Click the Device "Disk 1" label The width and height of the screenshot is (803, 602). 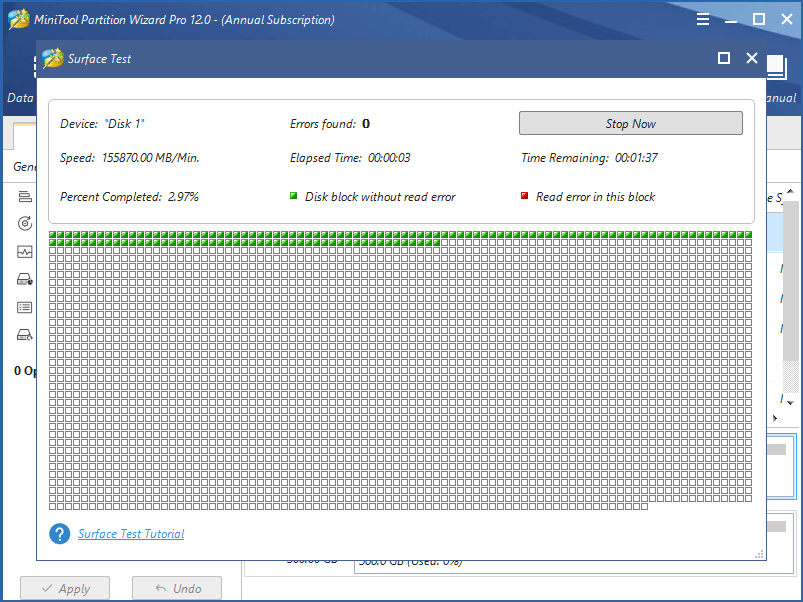tap(102, 124)
